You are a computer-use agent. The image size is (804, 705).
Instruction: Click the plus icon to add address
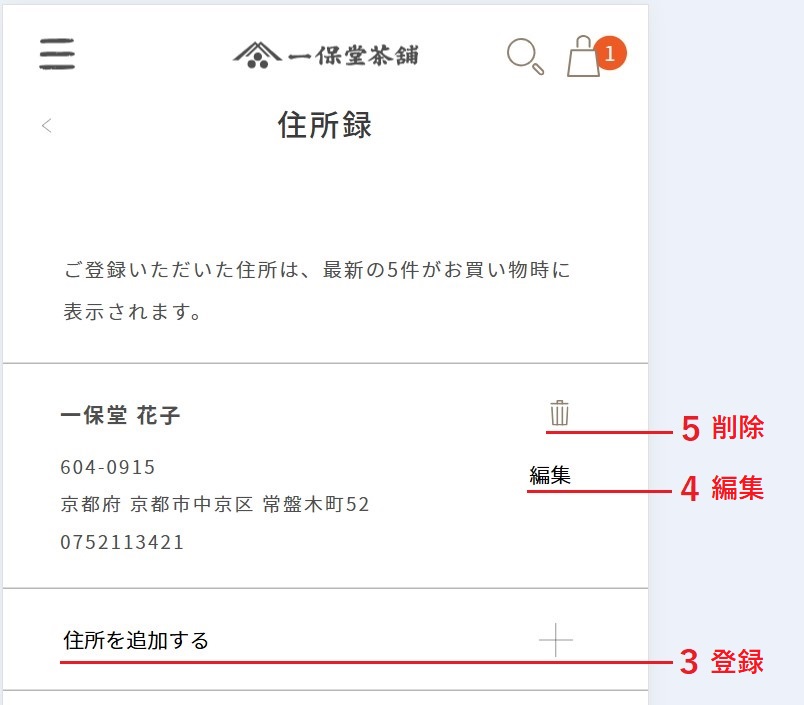[556, 640]
